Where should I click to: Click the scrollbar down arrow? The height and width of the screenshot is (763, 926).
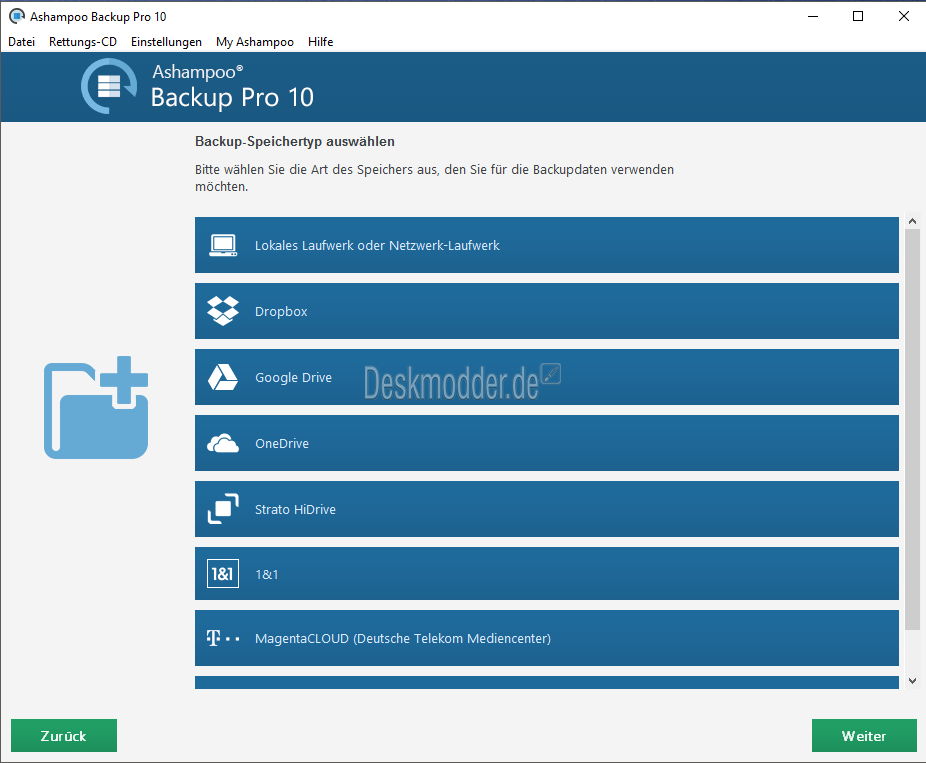(912, 681)
